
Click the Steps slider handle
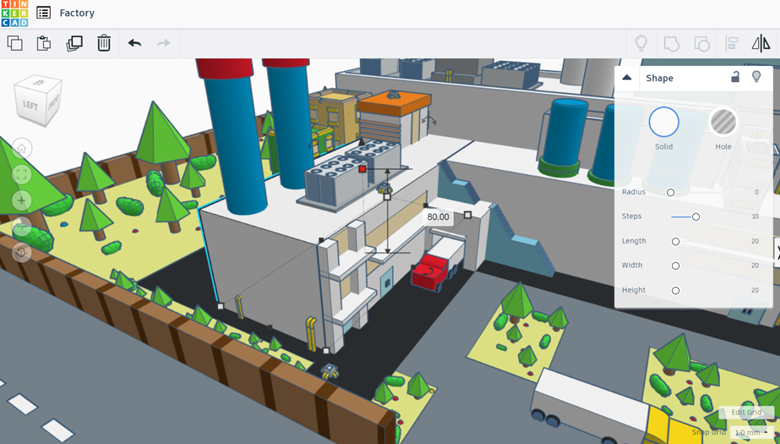click(x=696, y=217)
